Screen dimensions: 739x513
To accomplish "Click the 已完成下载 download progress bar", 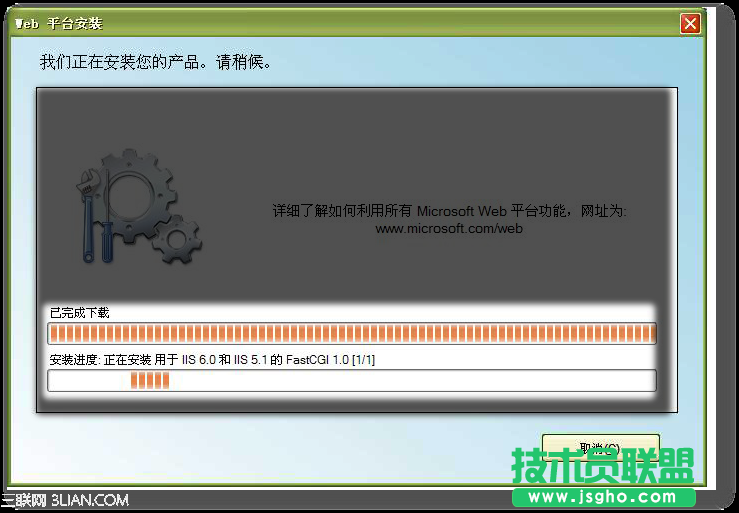I will 352,333.
